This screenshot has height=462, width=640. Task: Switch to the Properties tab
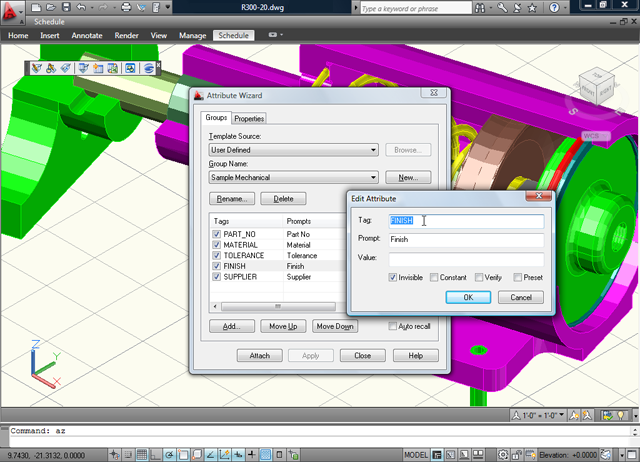[x=249, y=118]
